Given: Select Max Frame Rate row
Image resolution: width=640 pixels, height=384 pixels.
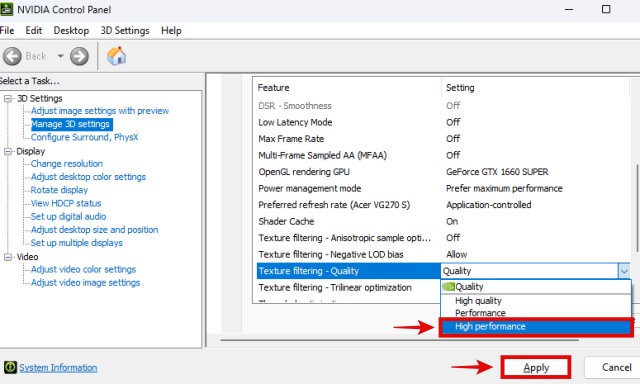Looking at the screenshot, I should point(442,139).
